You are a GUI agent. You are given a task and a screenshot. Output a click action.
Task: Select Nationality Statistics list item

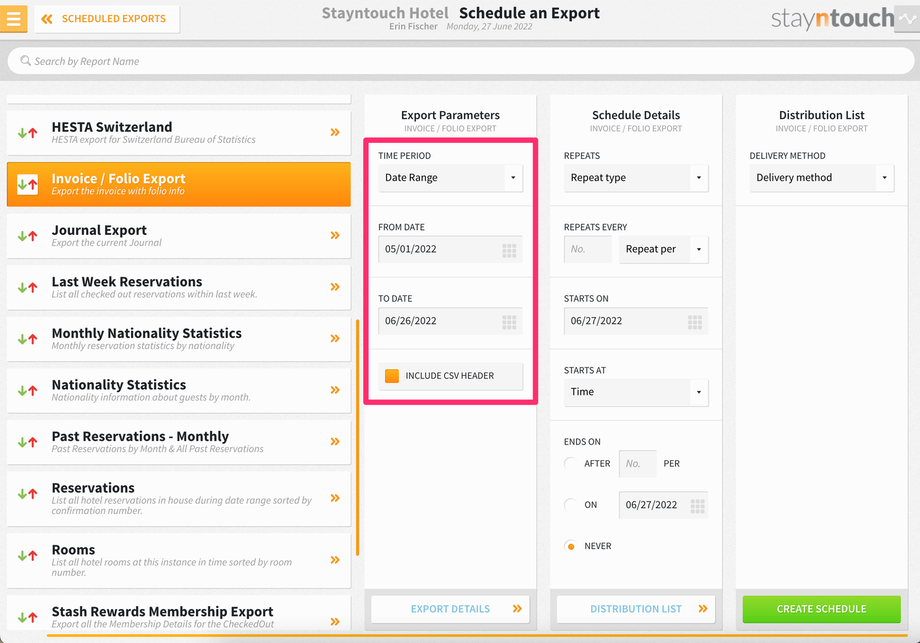178,391
